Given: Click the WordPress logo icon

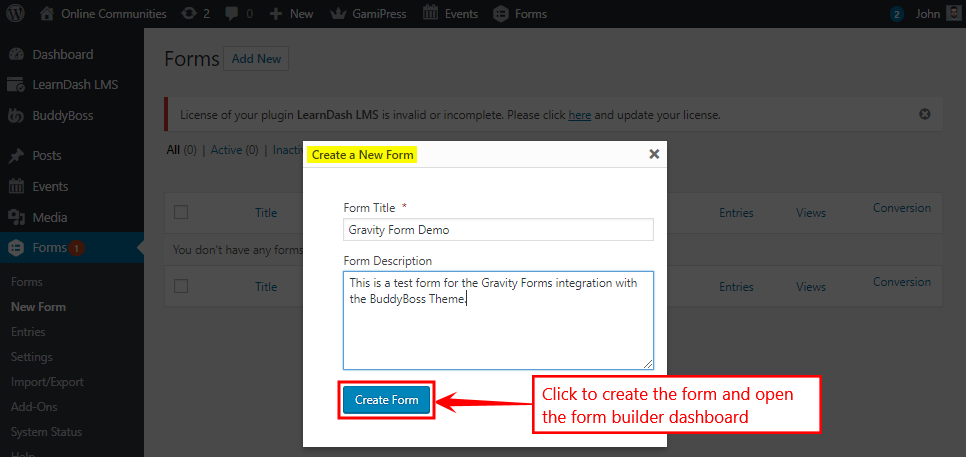Looking at the screenshot, I should coord(16,14).
